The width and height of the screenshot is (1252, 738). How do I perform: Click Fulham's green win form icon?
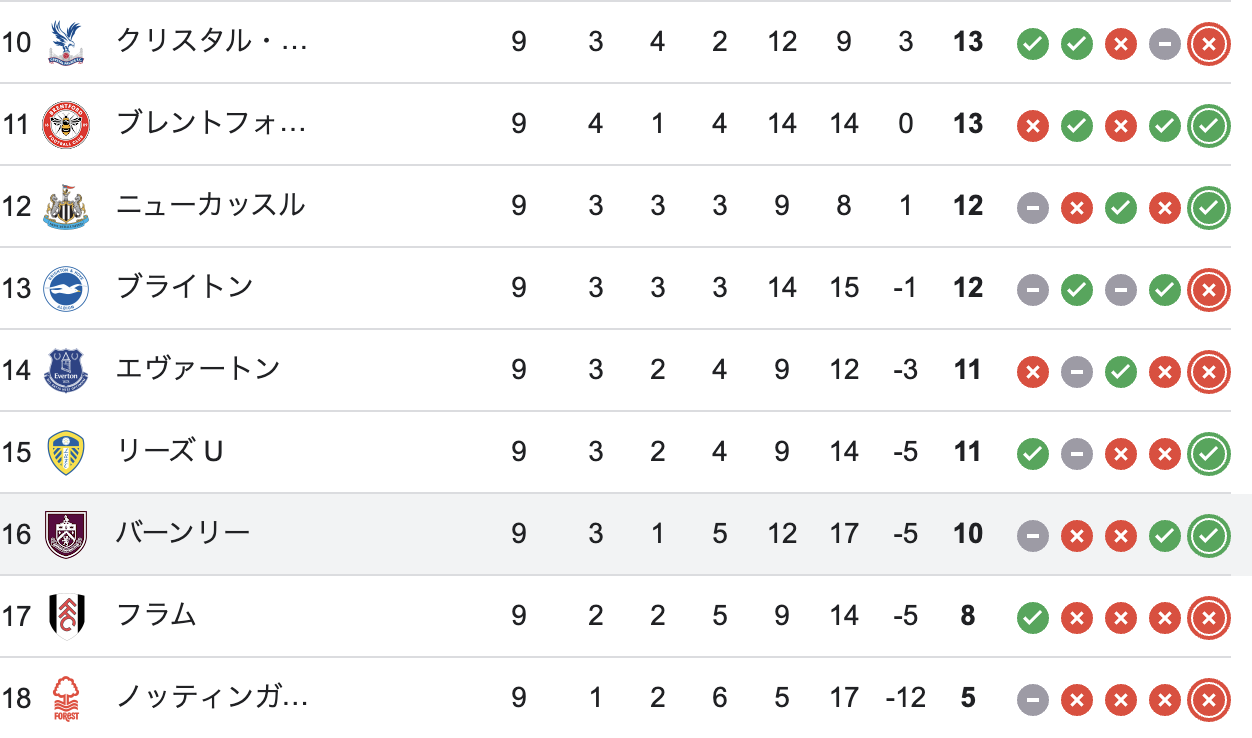point(1033,618)
